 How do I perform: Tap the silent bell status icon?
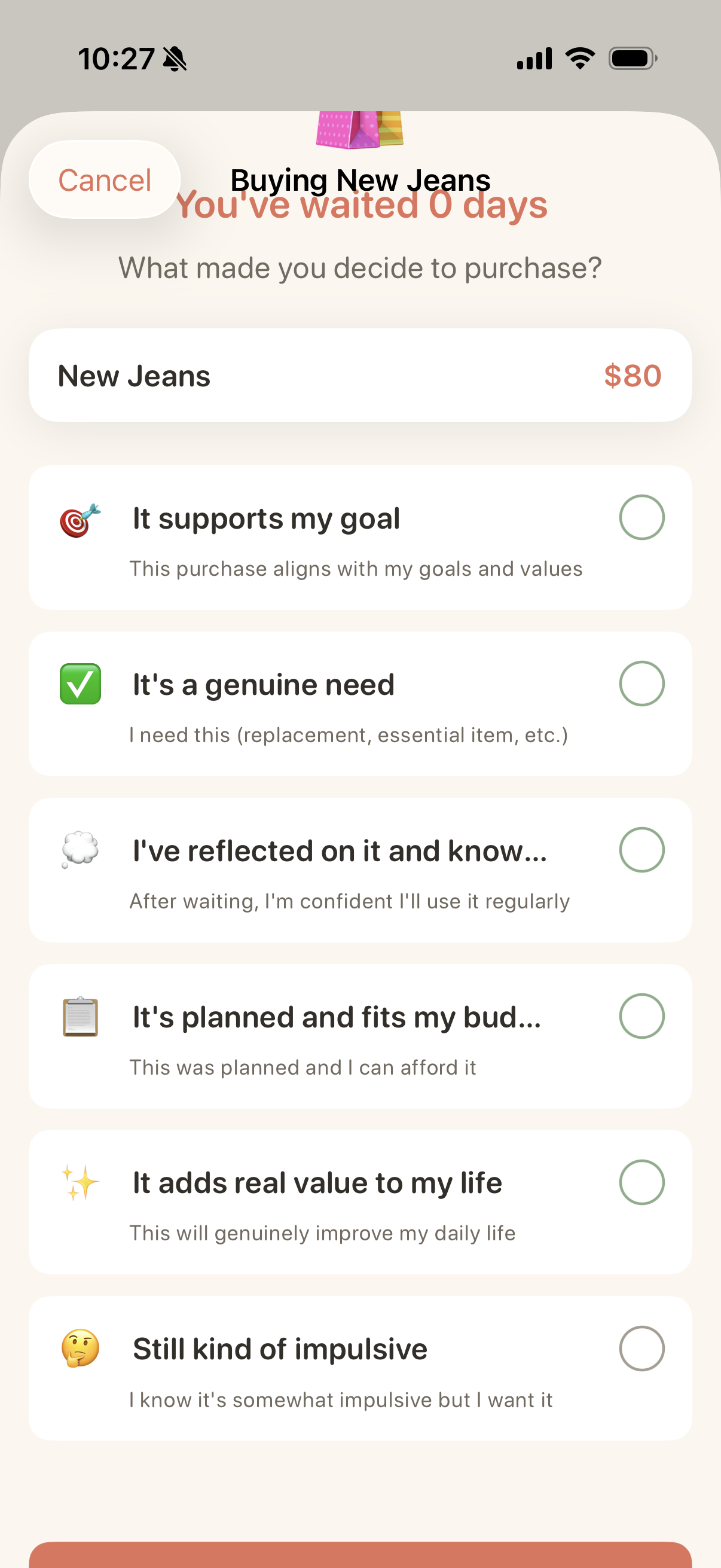coord(175,59)
